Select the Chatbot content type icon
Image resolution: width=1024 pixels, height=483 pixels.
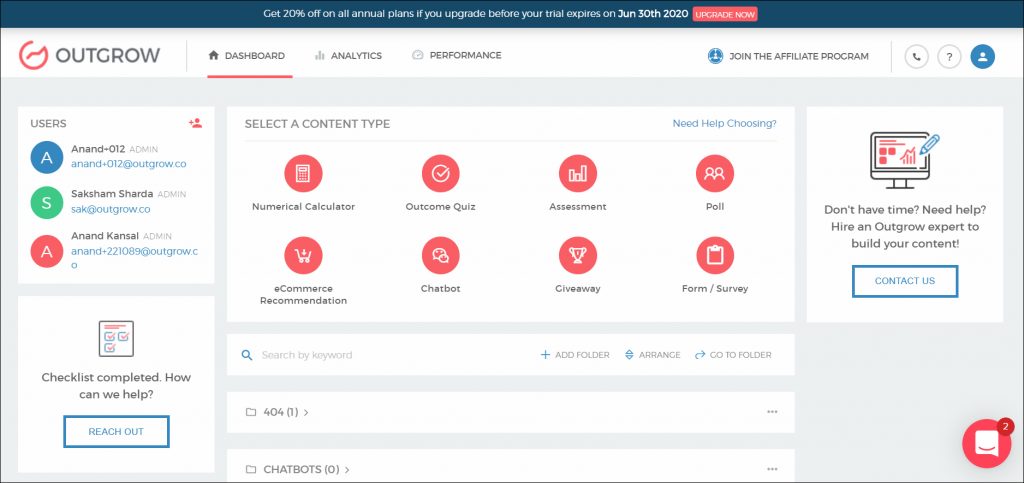[x=440, y=256]
